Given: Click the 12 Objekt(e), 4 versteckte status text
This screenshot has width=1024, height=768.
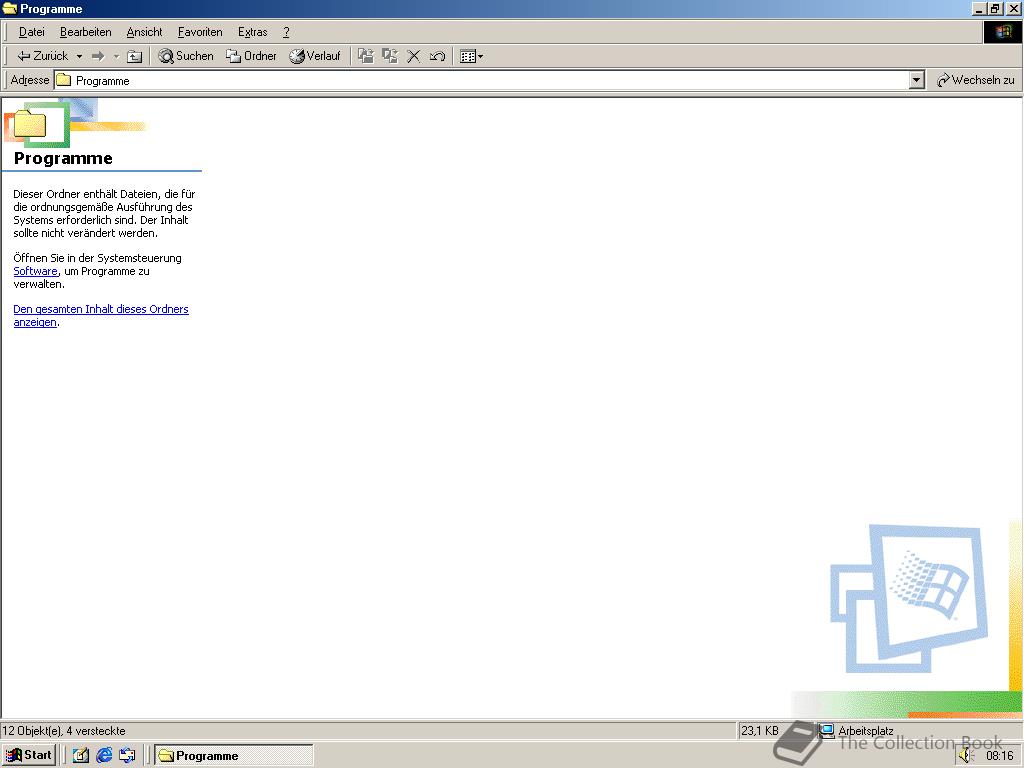Looking at the screenshot, I should point(64,731).
